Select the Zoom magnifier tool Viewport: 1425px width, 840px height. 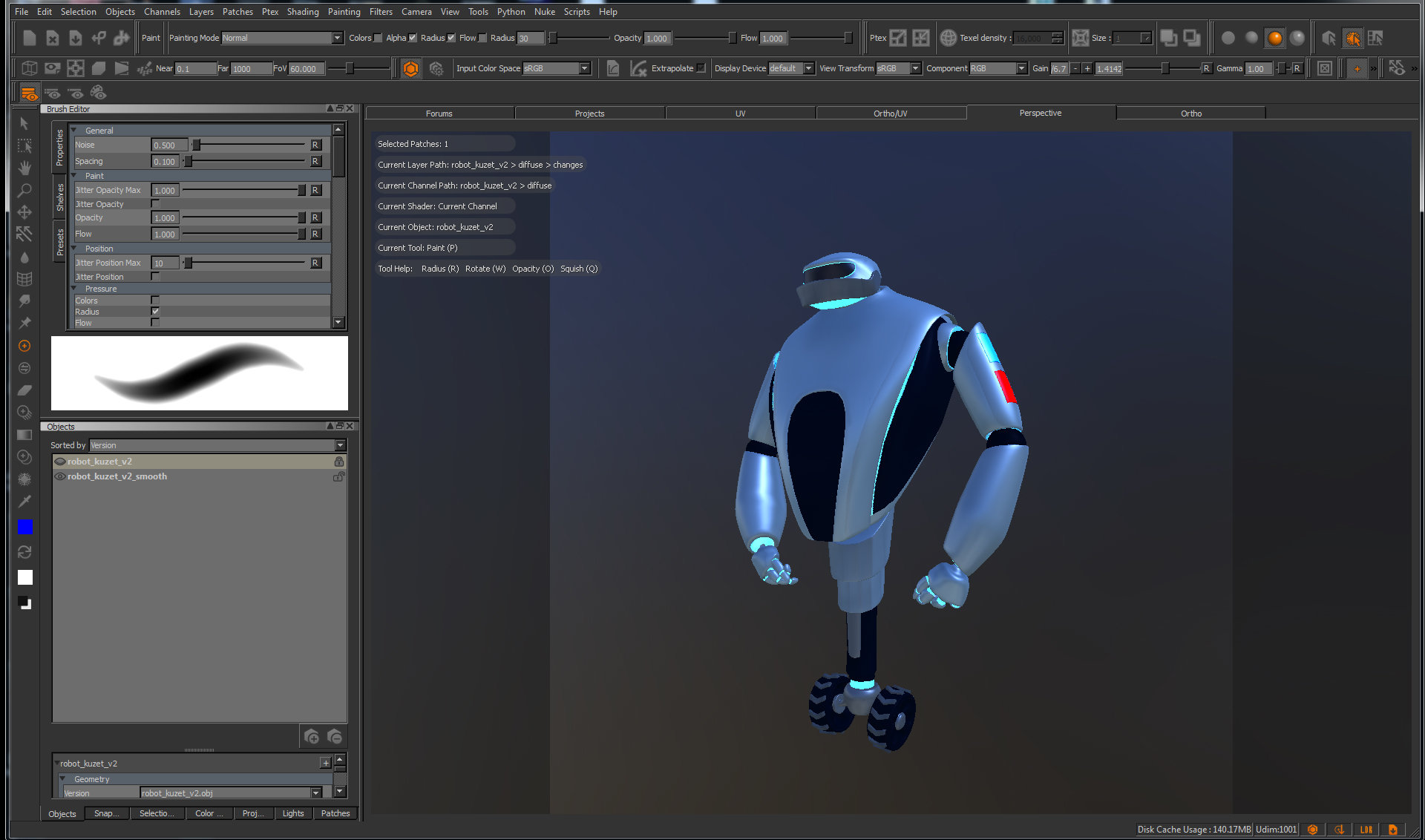pos(24,190)
